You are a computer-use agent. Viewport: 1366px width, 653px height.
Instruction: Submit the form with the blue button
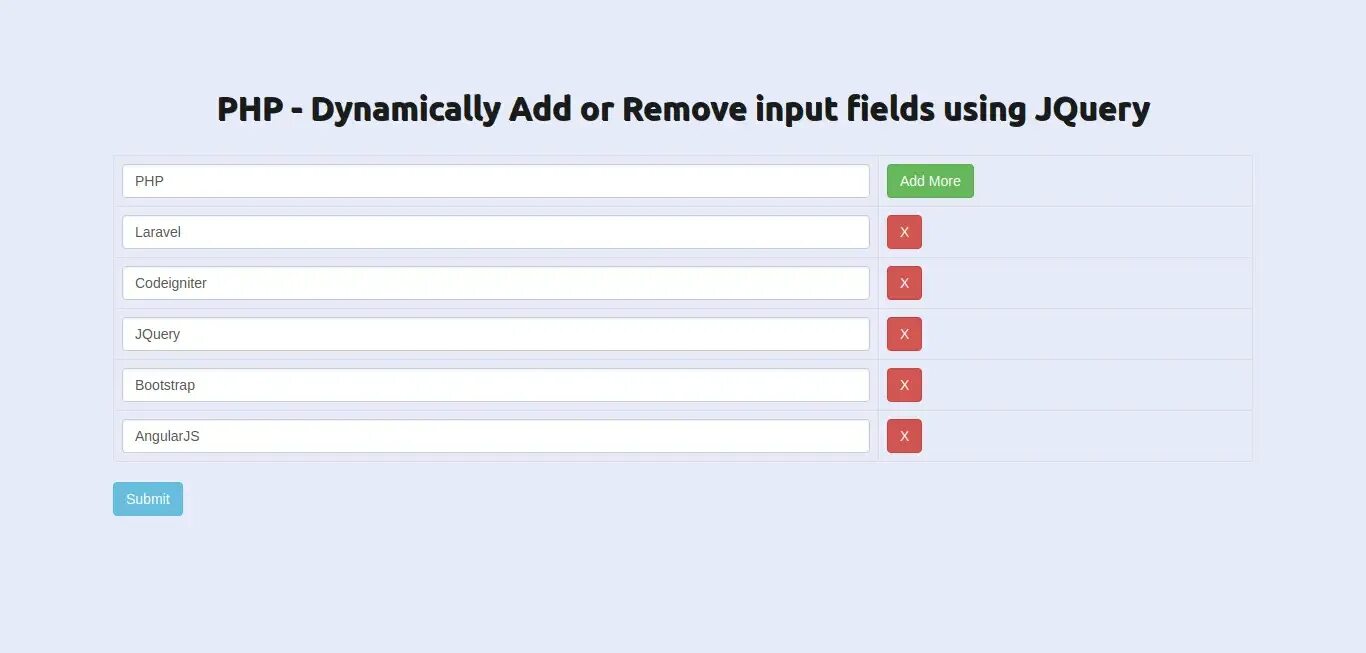click(148, 499)
